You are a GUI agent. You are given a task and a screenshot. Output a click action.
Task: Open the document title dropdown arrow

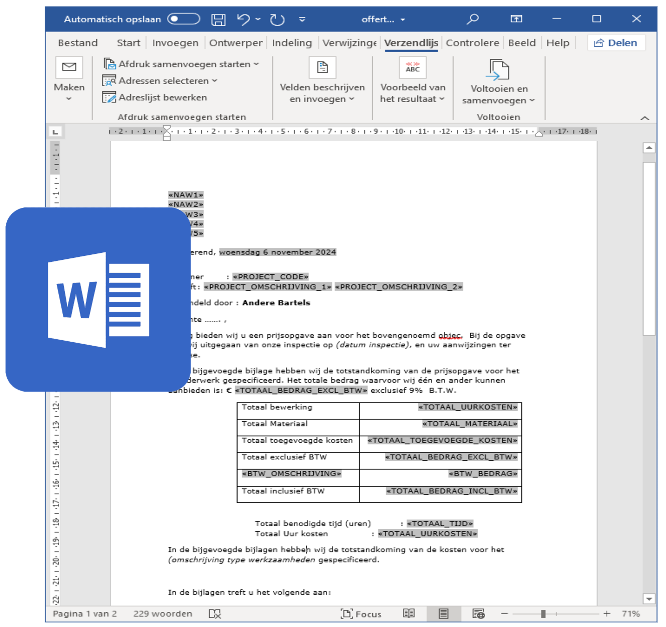403,20
